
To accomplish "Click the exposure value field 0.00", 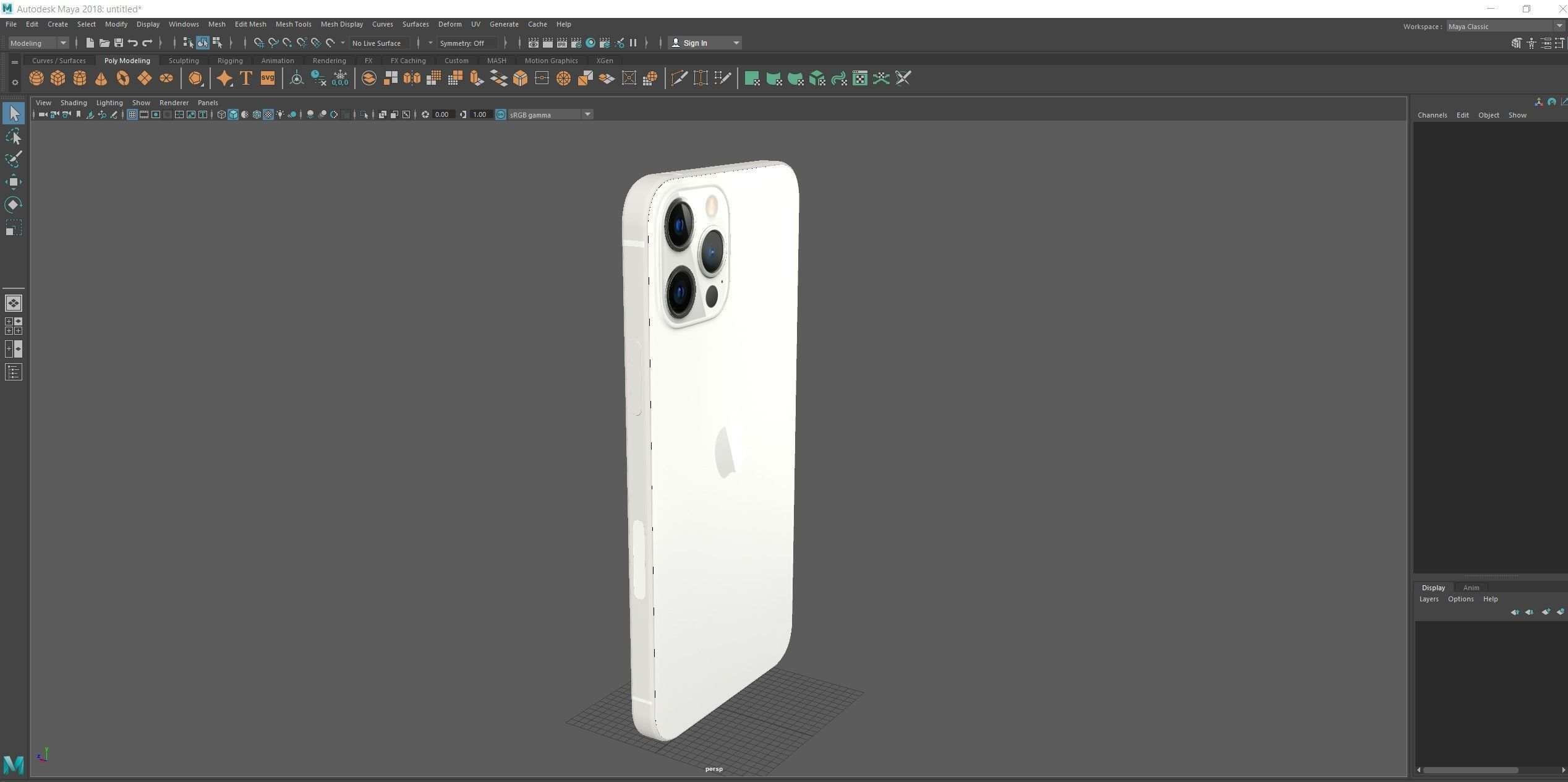I will coord(442,114).
